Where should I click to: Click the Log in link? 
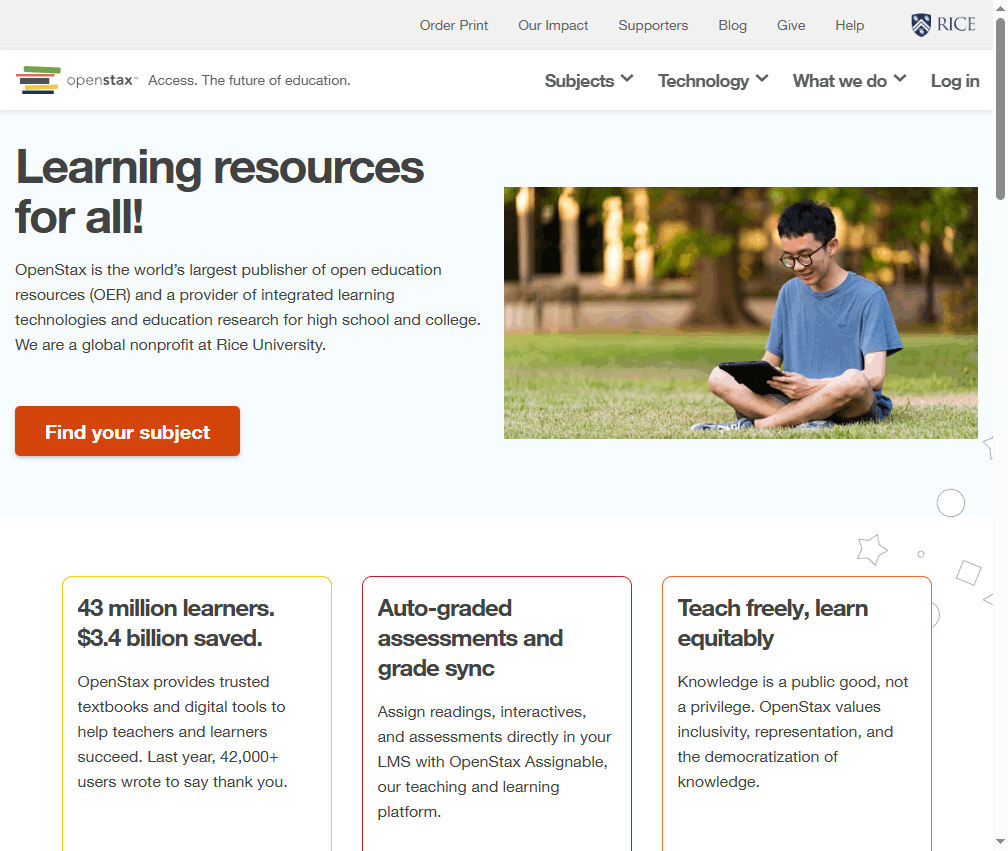pyautogui.click(x=954, y=81)
